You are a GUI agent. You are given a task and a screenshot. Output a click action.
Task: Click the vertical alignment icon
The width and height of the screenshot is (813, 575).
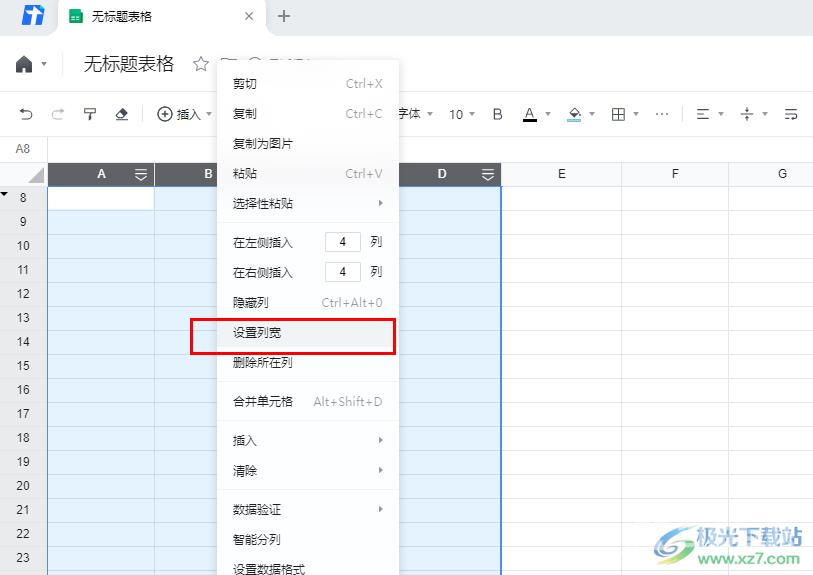pos(747,114)
